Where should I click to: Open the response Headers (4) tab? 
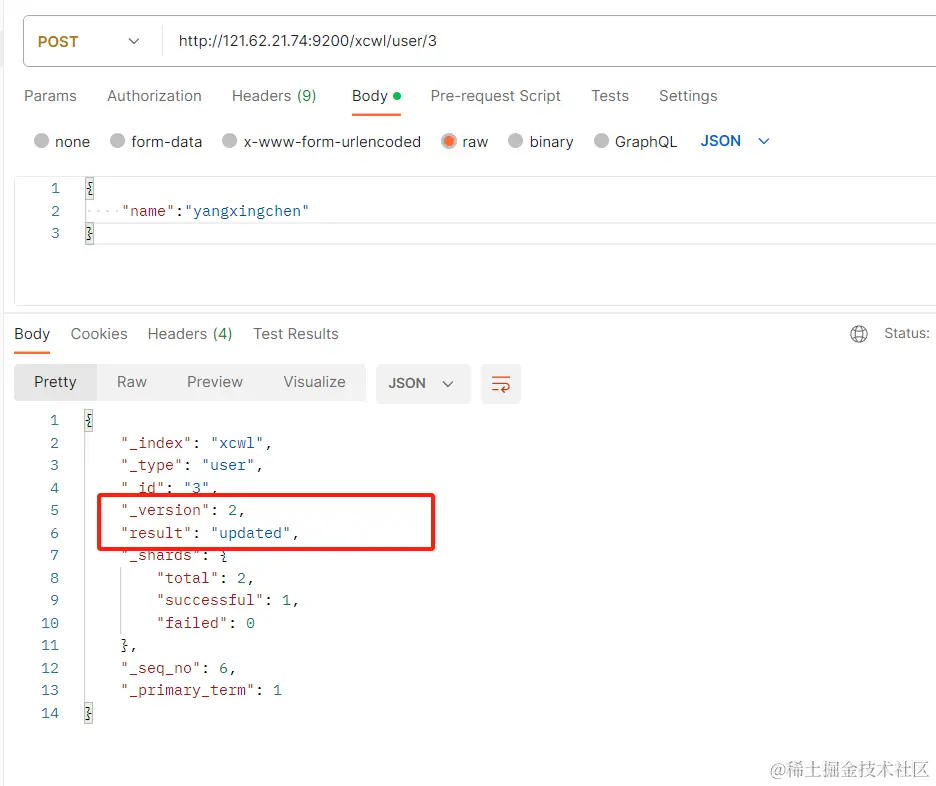click(x=190, y=334)
